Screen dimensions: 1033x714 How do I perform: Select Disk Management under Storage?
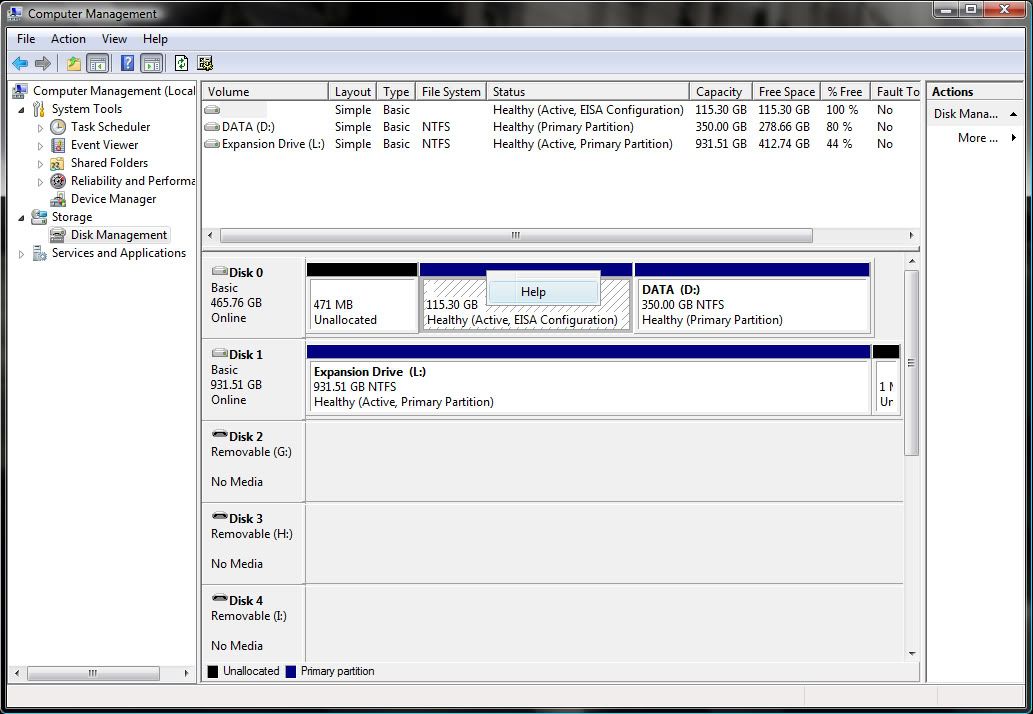tap(119, 235)
